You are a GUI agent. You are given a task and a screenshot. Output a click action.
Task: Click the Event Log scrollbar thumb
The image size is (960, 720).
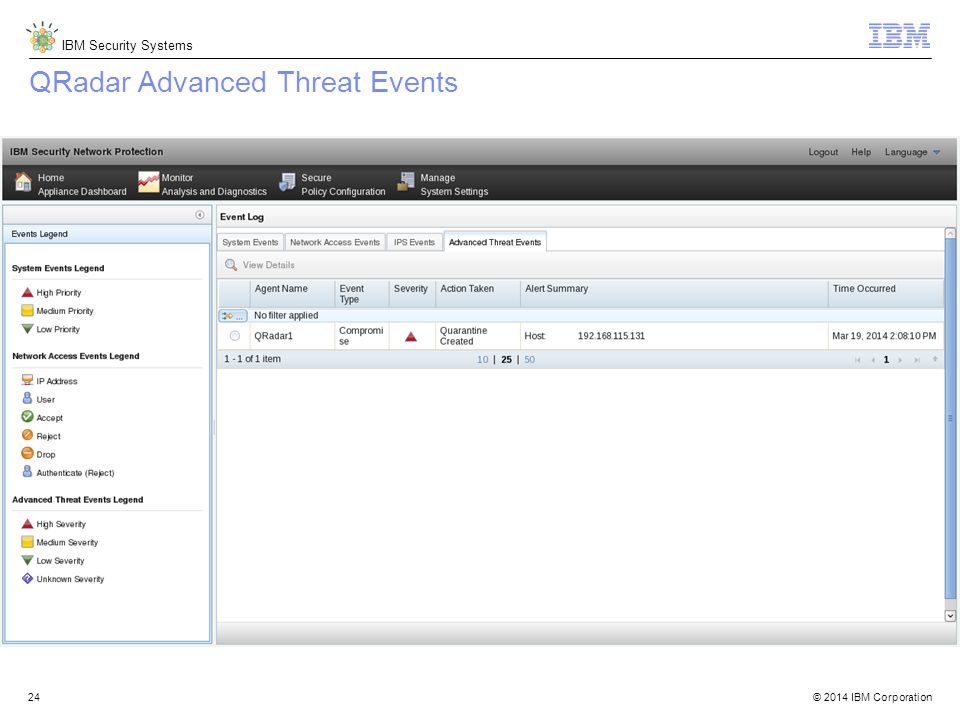point(950,419)
